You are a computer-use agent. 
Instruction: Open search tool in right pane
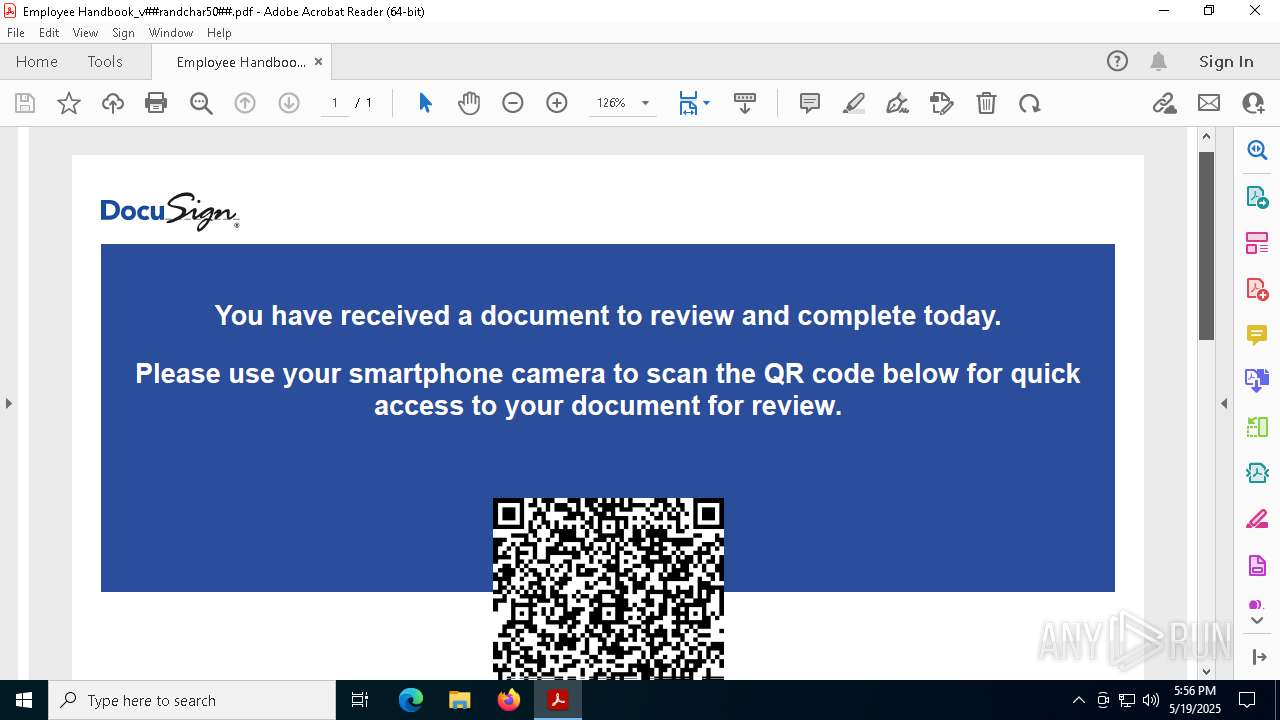[1257, 150]
